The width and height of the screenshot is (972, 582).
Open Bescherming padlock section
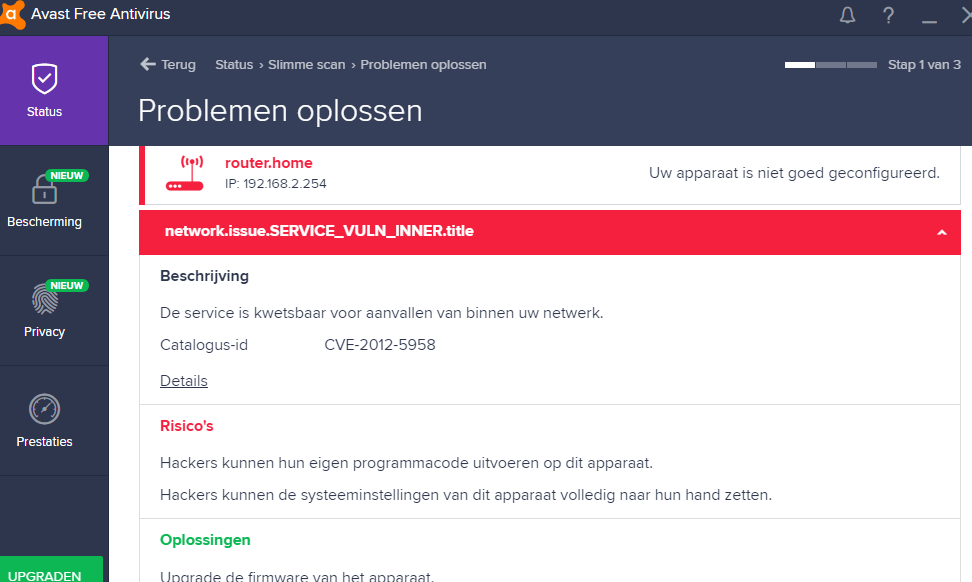pos(44,190)
